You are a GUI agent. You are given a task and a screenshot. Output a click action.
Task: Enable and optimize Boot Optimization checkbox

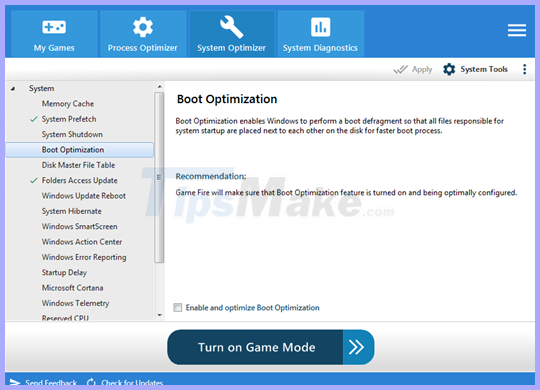(x=178, y=307)
